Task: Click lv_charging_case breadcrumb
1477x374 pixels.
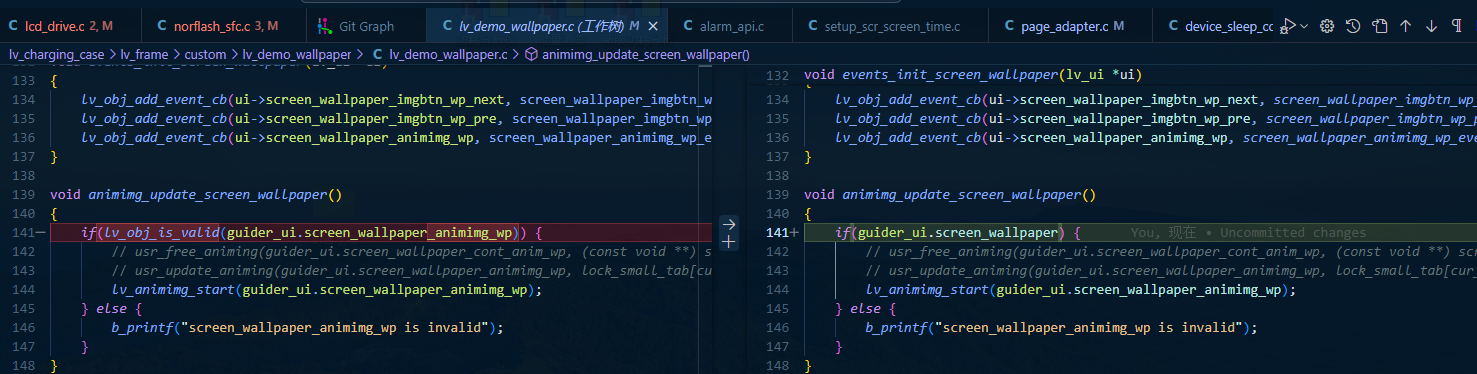Action: 56,54
